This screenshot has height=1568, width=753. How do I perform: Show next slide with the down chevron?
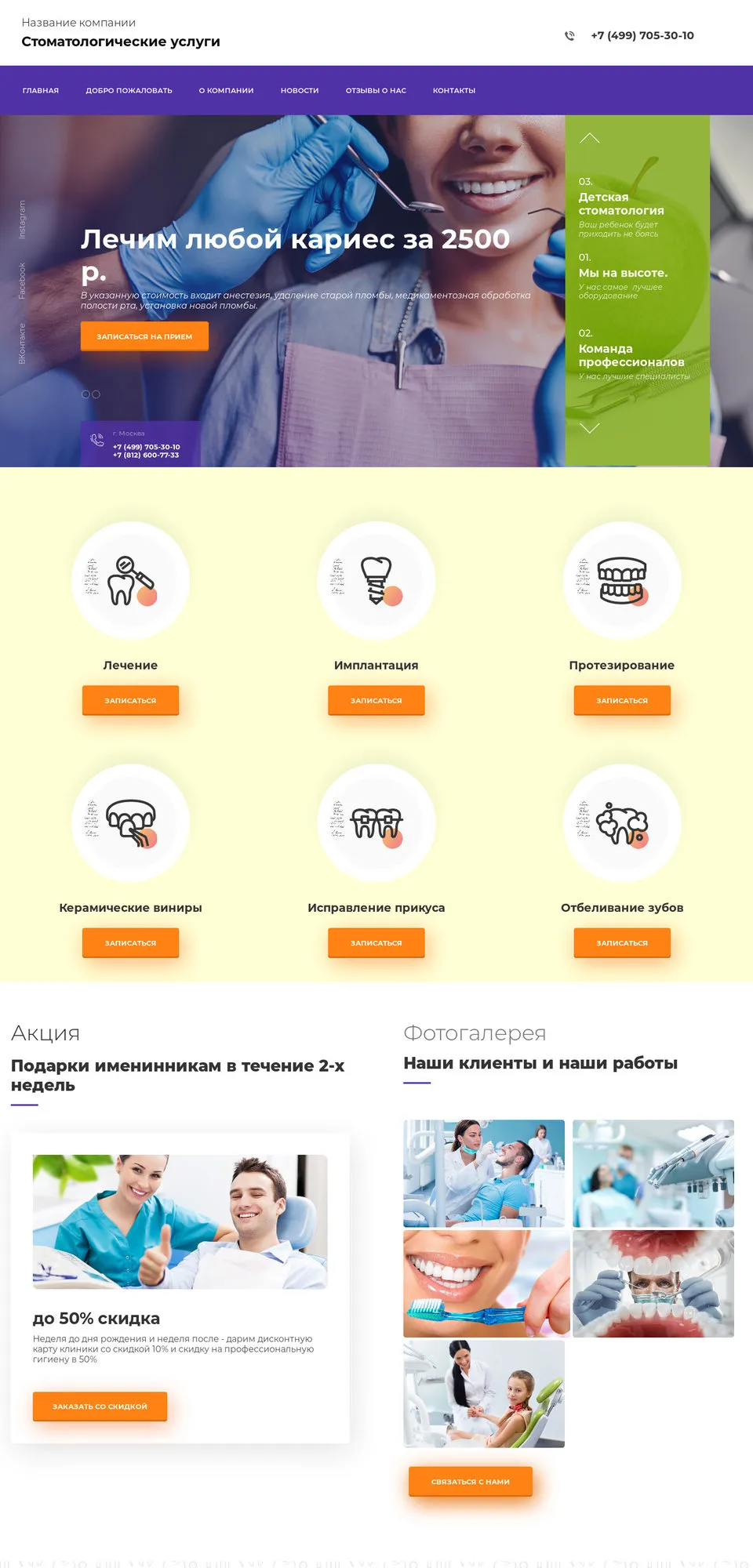coord(589,428)
